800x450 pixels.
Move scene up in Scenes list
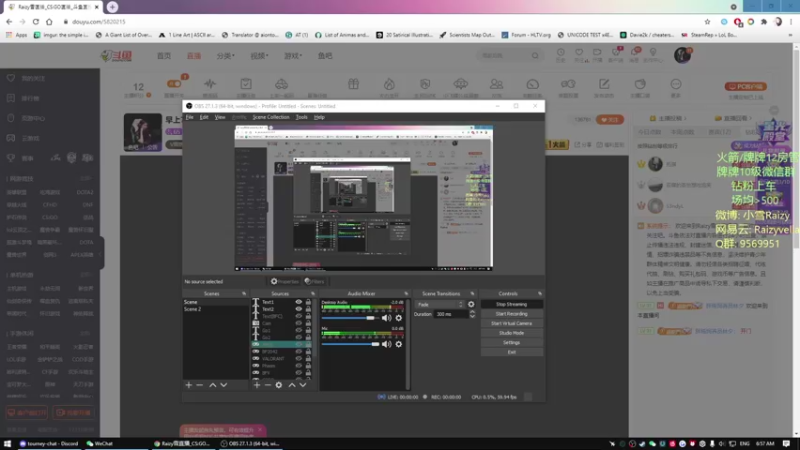point(213,385)
